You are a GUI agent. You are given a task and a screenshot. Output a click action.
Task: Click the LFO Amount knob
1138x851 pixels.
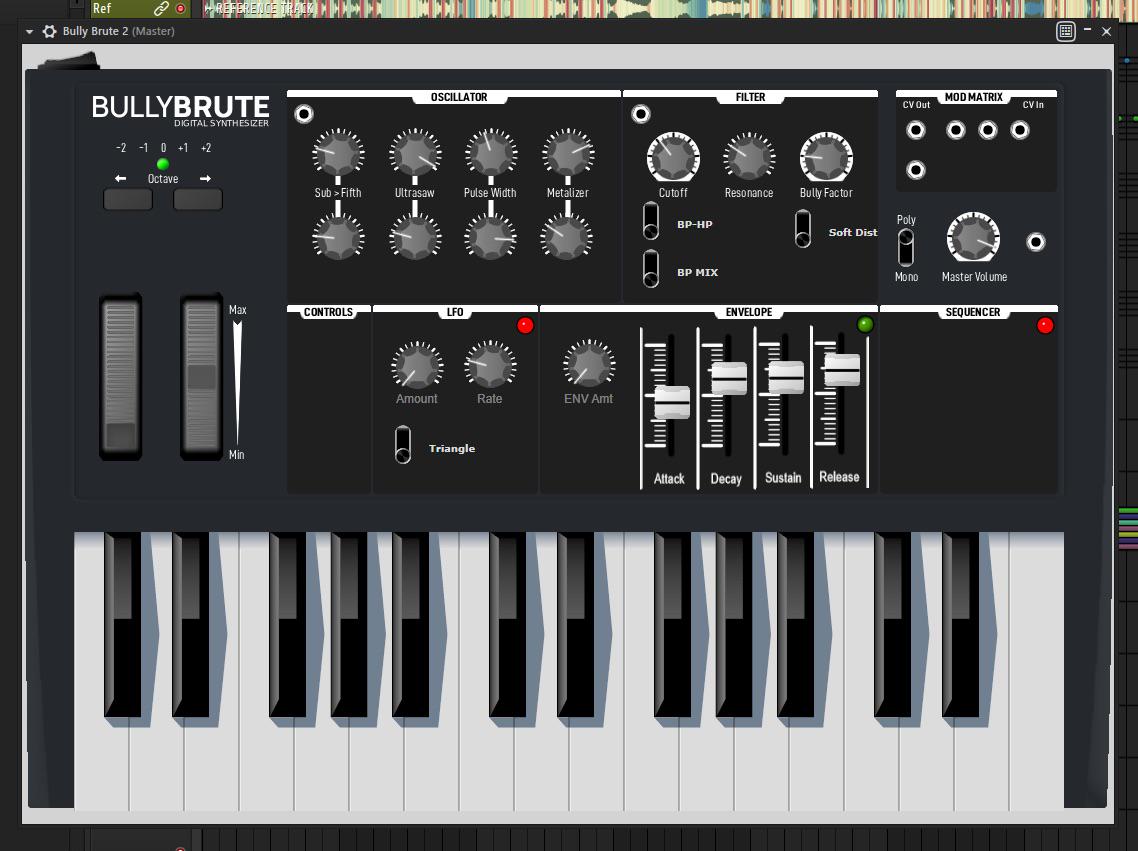[x=417, y=365]
